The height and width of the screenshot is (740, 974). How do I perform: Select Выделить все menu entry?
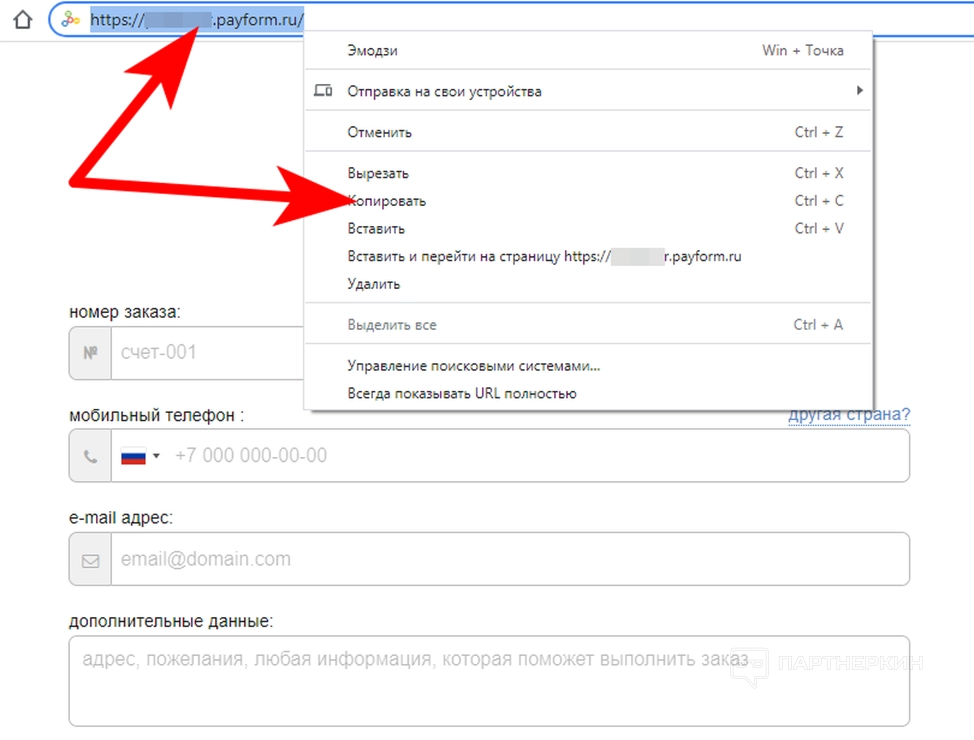pos(588,324)
